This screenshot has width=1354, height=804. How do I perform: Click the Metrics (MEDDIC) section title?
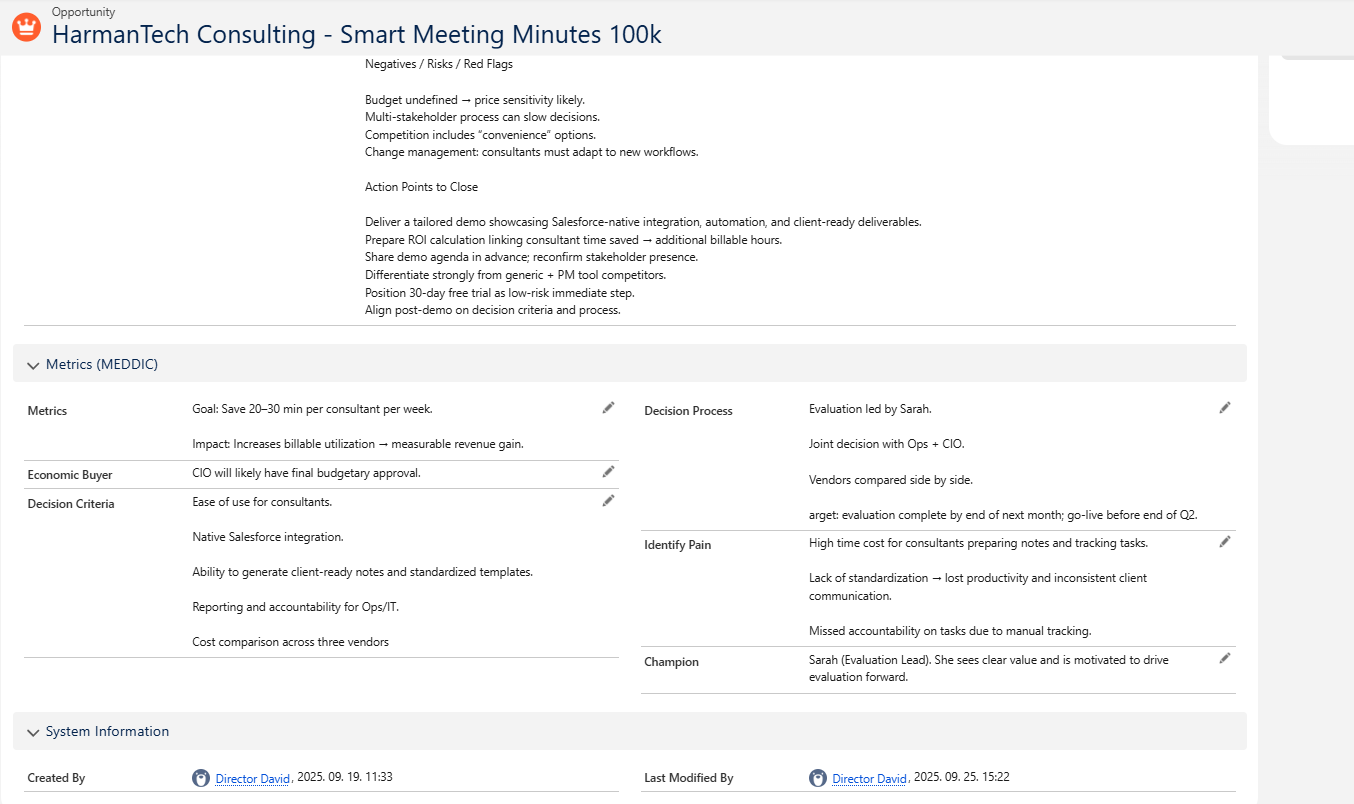pos(102,365)
